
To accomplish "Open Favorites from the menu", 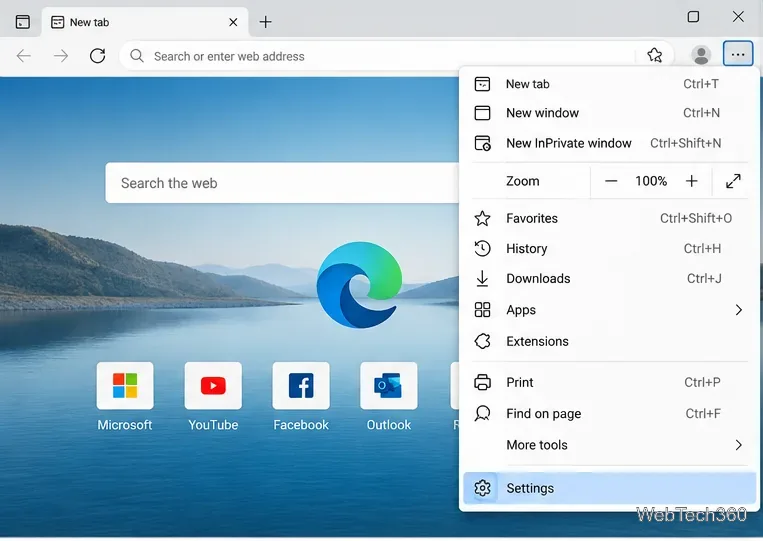I will [608, 218].
